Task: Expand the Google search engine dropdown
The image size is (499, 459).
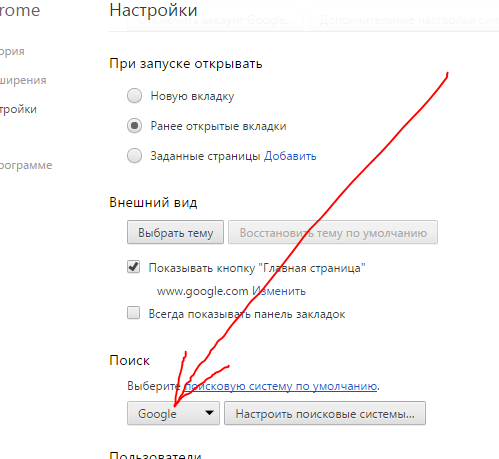Action: (173, 413)
